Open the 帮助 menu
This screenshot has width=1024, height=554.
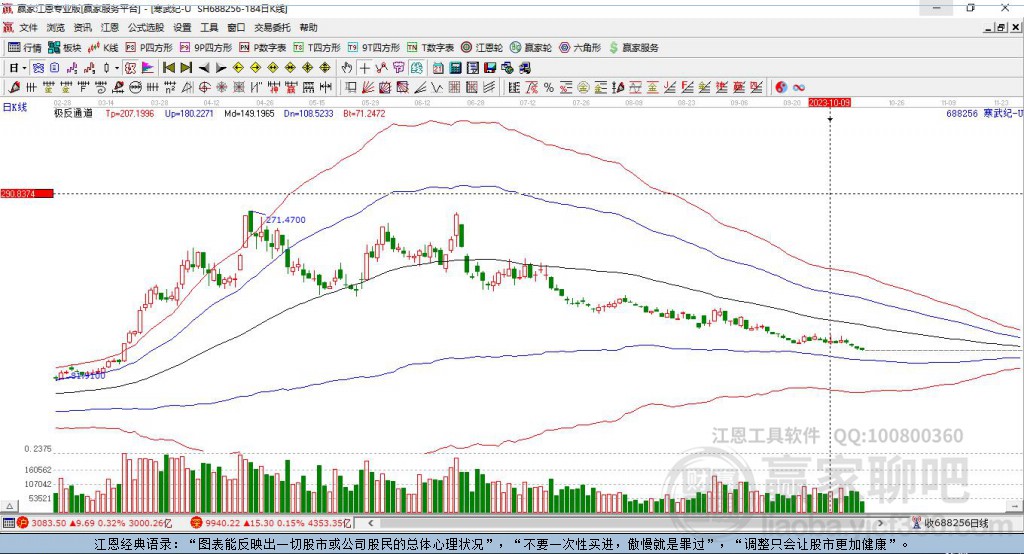click(x=308, y=27)
